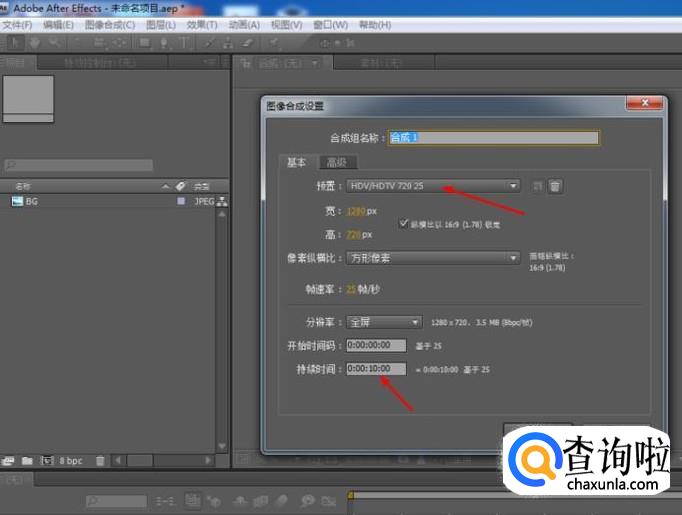
Task: Open the graph editor in timeline
Action: click(330, 502)
